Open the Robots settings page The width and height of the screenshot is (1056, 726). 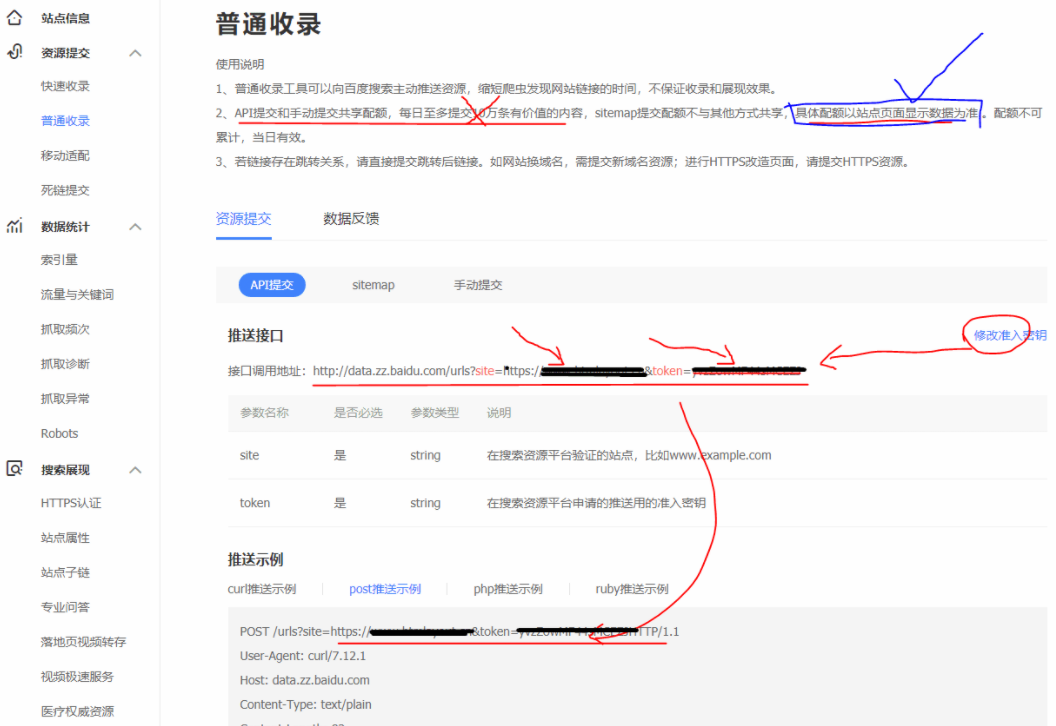tap(59, 433)
